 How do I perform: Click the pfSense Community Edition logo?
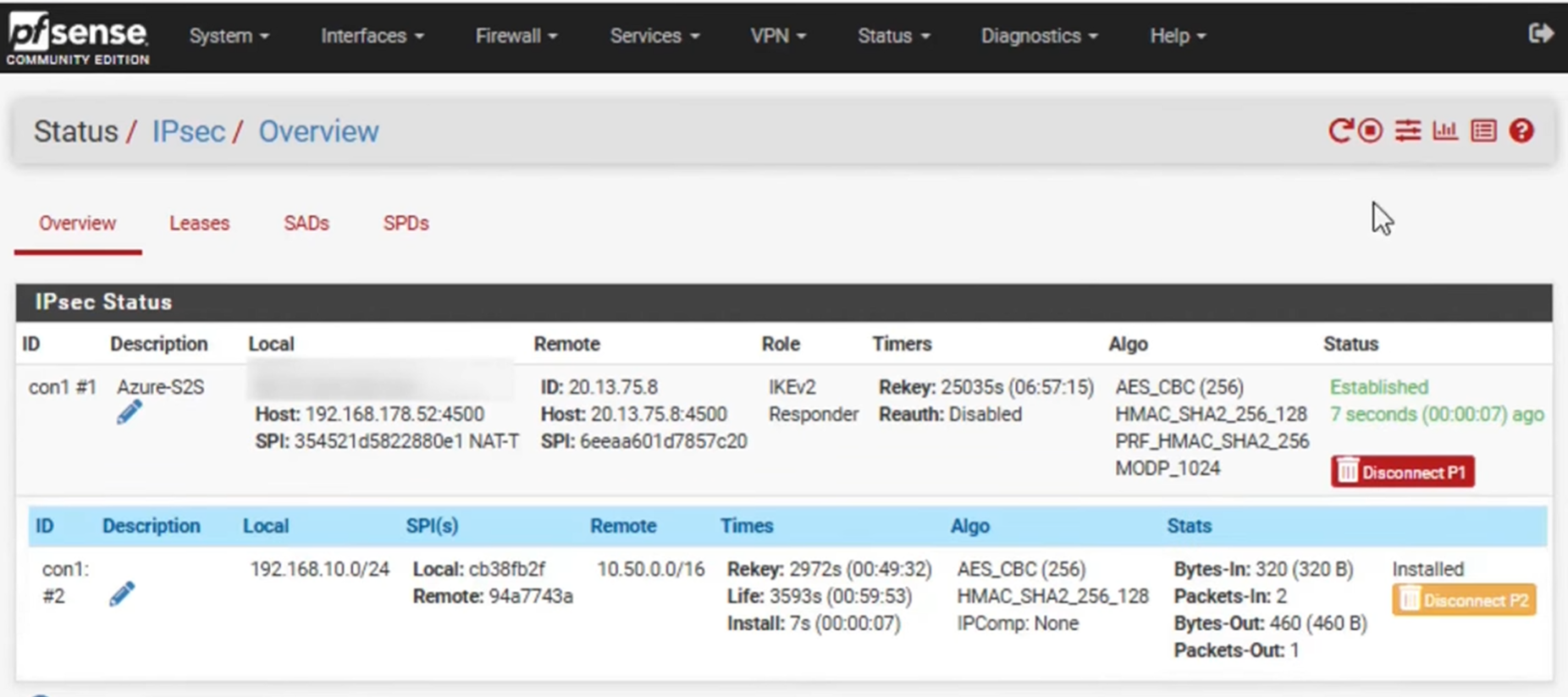[78, 38]
